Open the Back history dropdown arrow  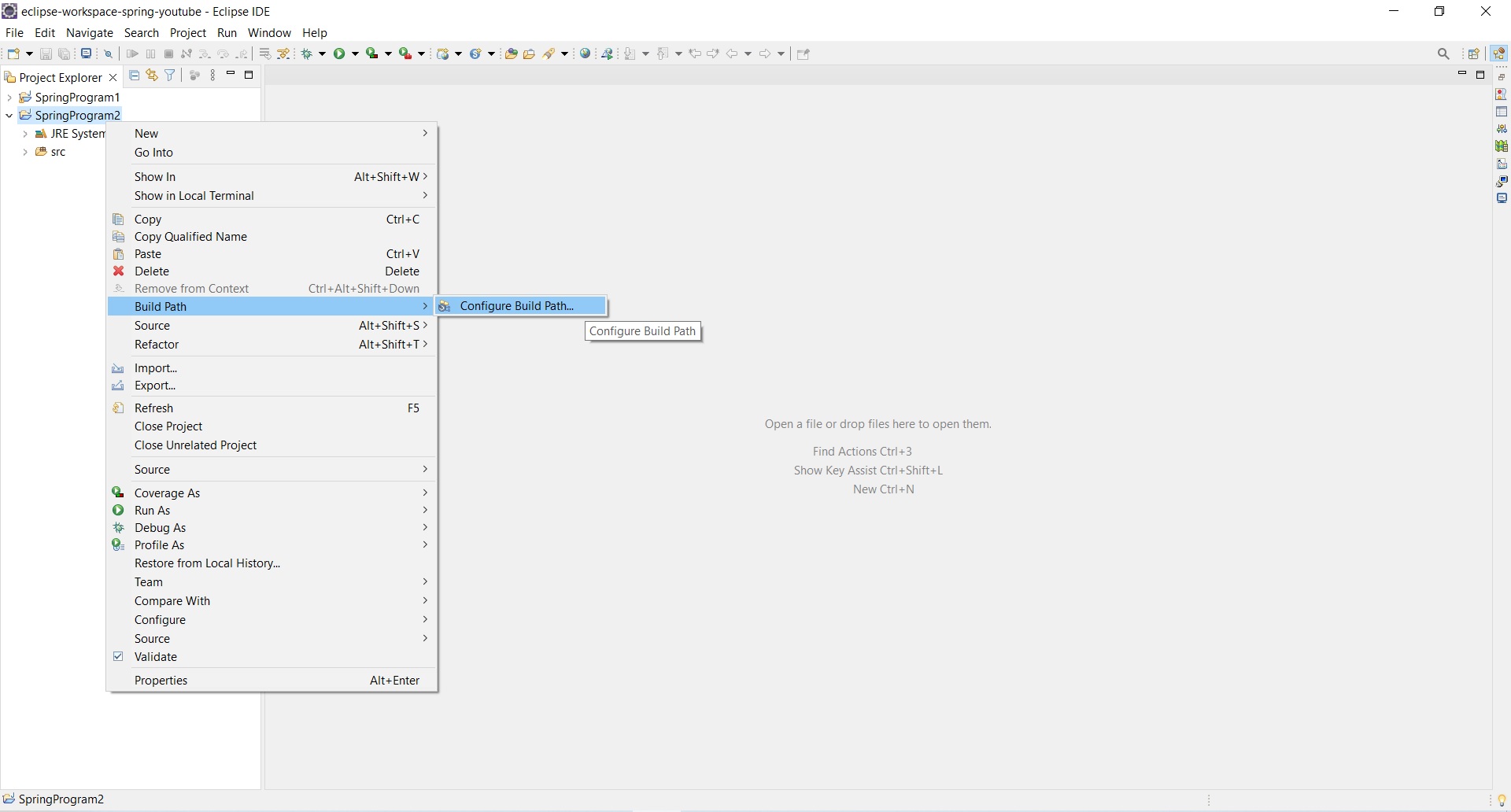[748, 54]
